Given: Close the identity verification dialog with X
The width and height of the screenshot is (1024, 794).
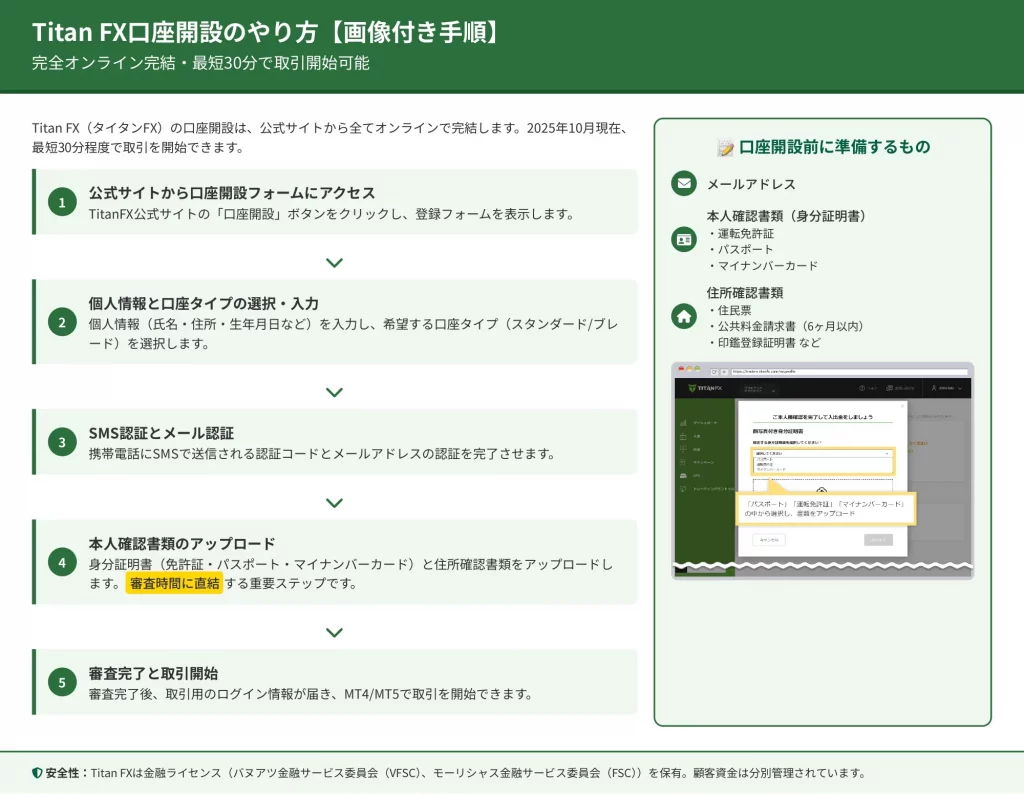Looking at the screenshot, I should pos(901,406).
